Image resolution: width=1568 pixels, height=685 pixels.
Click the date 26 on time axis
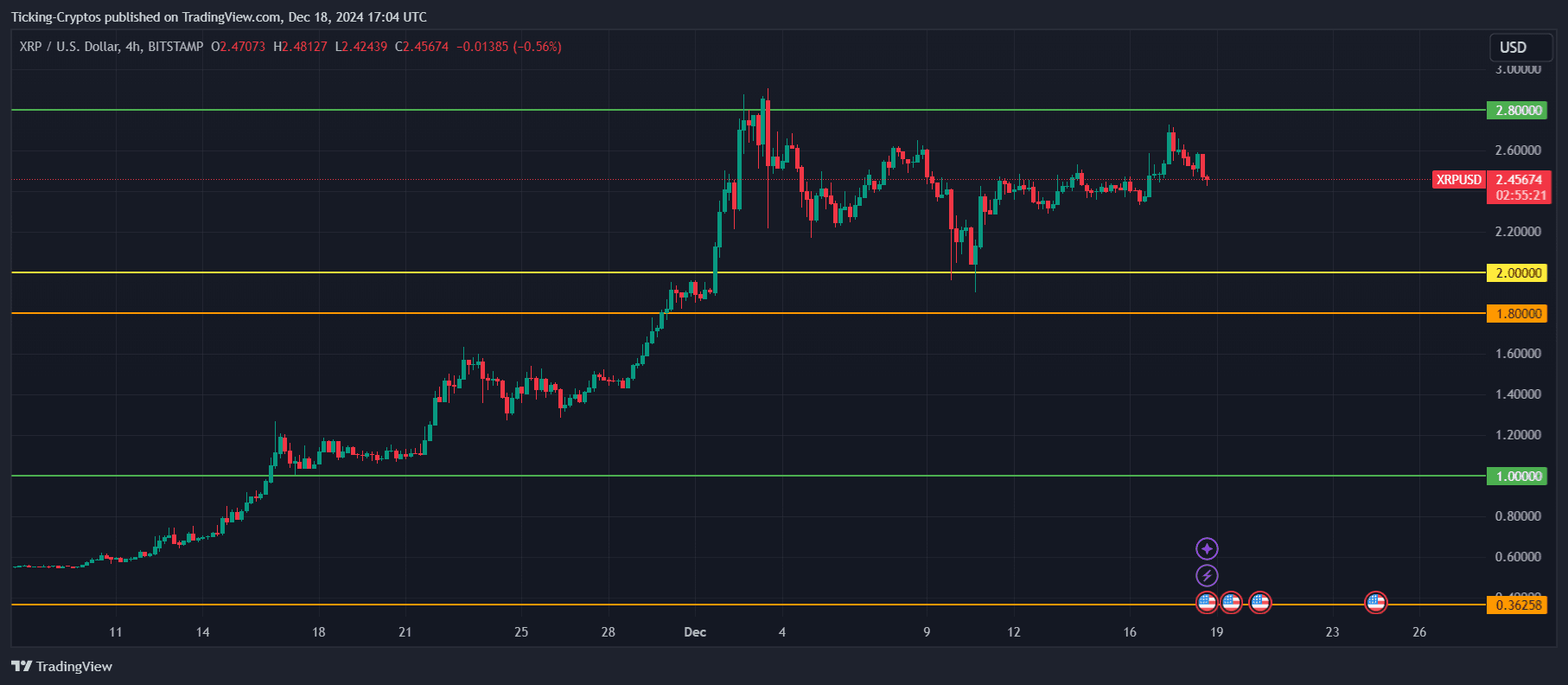1419,632
